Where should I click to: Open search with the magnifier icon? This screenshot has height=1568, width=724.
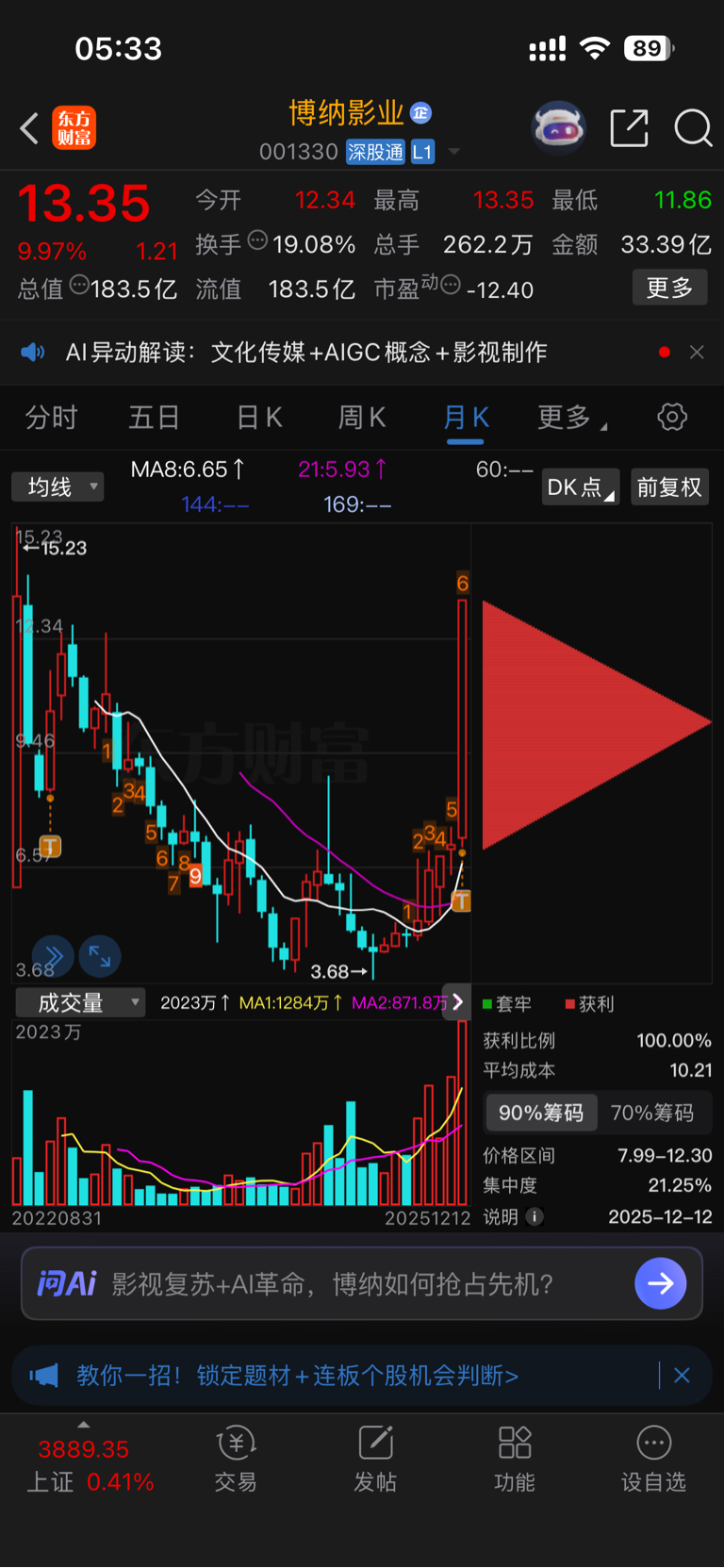point(693,127)
